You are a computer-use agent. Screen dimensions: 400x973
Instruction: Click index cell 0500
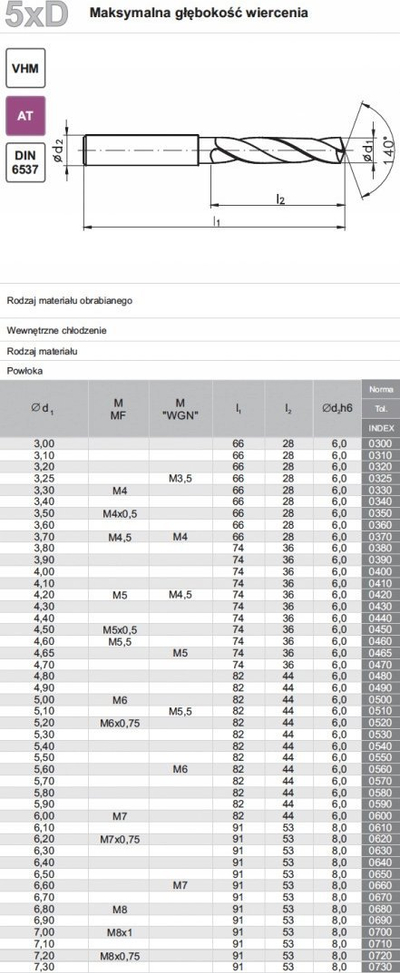coord(381,699)
